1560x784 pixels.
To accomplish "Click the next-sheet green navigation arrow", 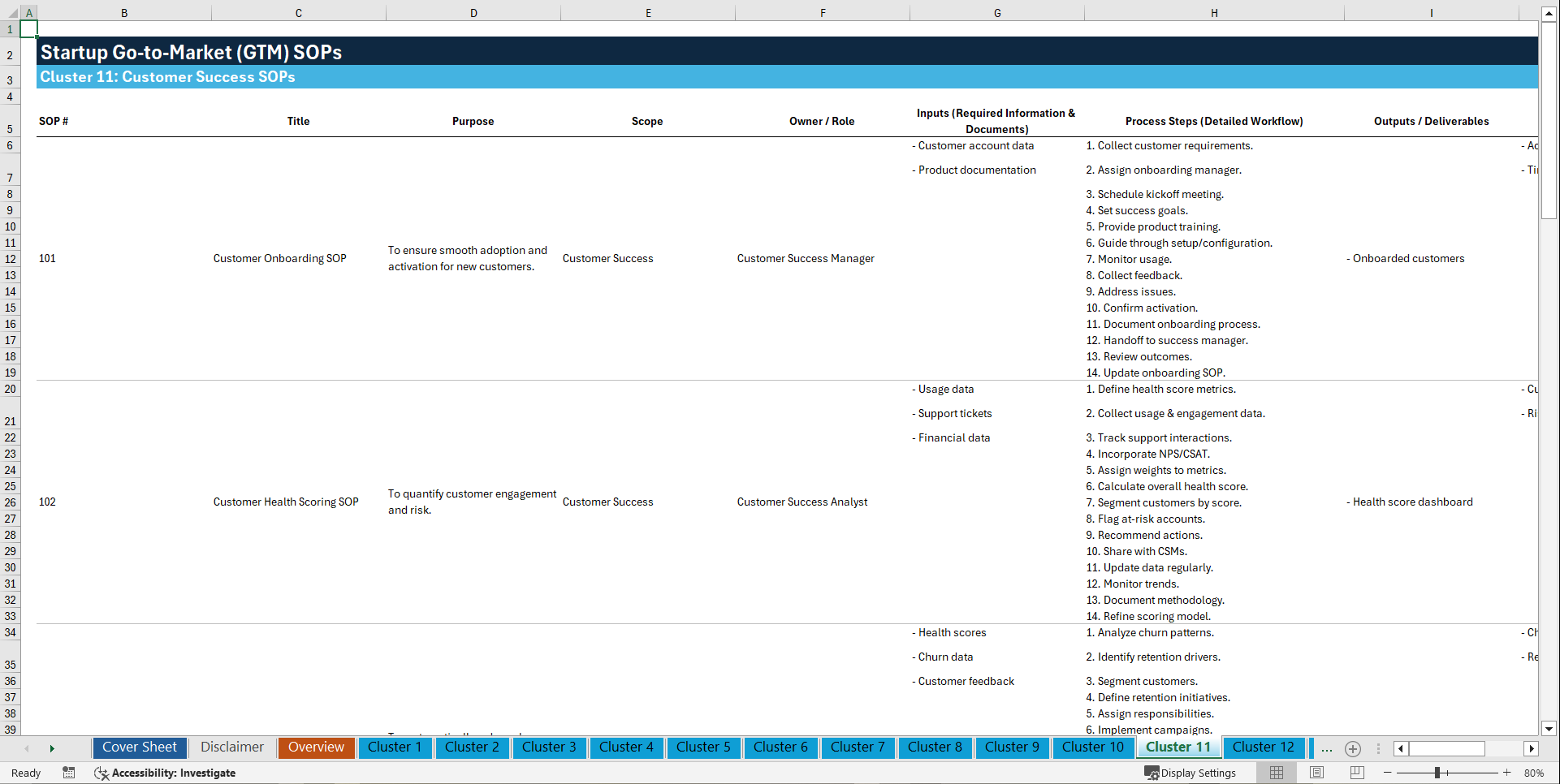I will [x=53, y=748].
